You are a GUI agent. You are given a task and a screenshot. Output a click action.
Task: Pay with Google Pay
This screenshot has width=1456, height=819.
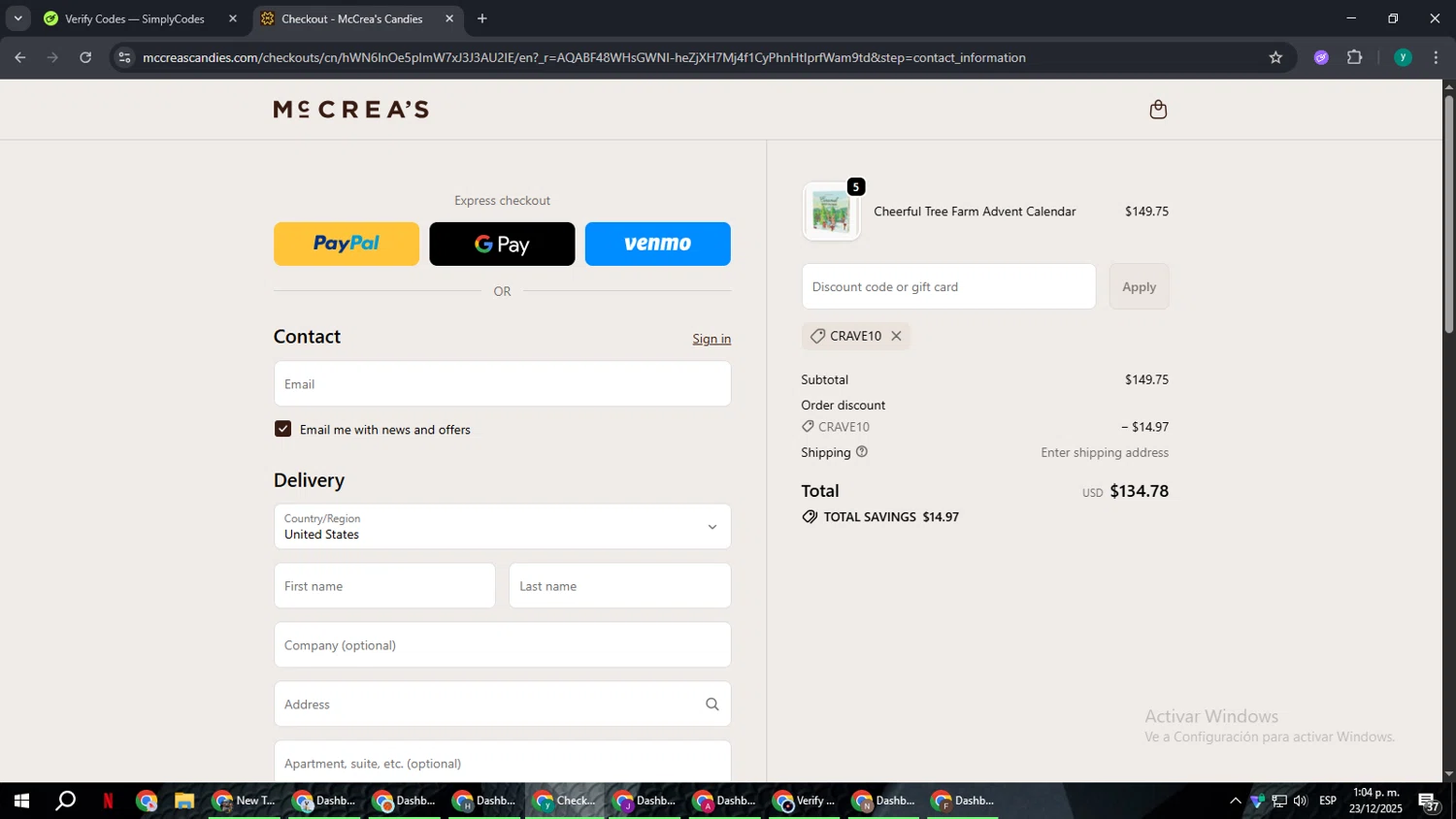point(502,244)
